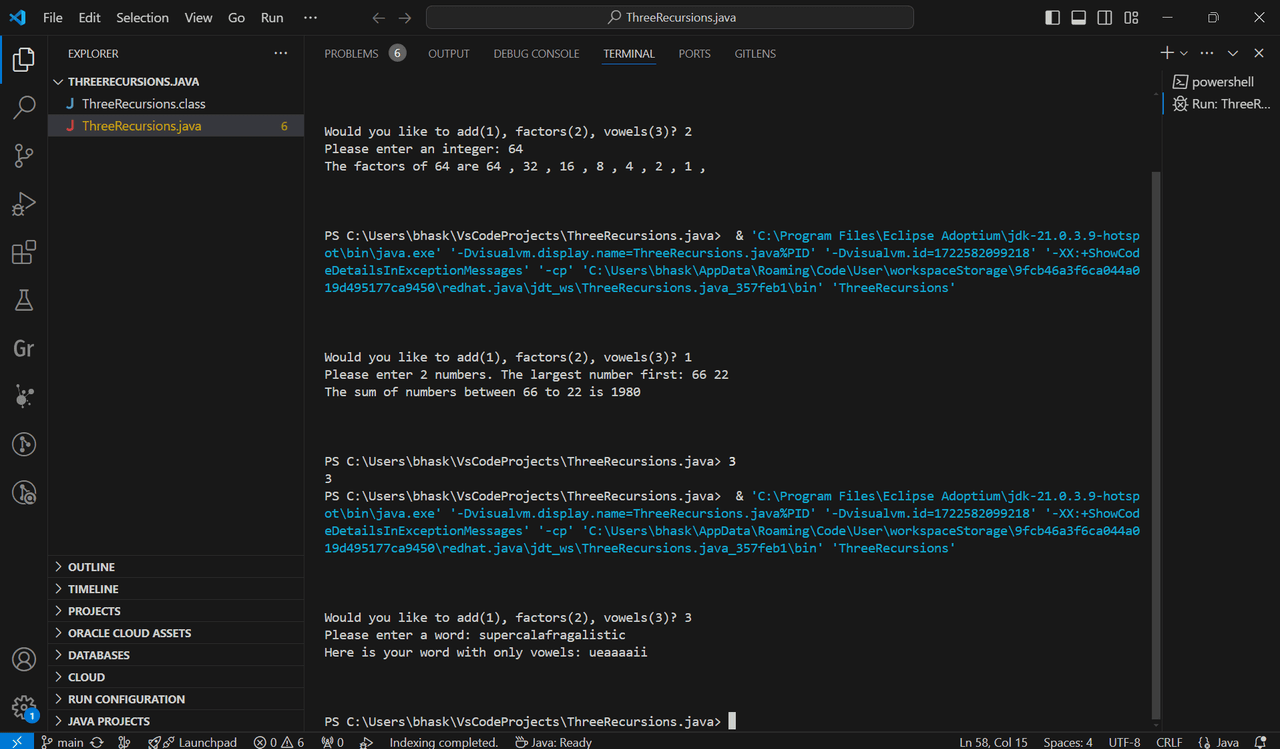Open the Edit menu
This screenshot has height=749, width=1280.
coord(89,18)
